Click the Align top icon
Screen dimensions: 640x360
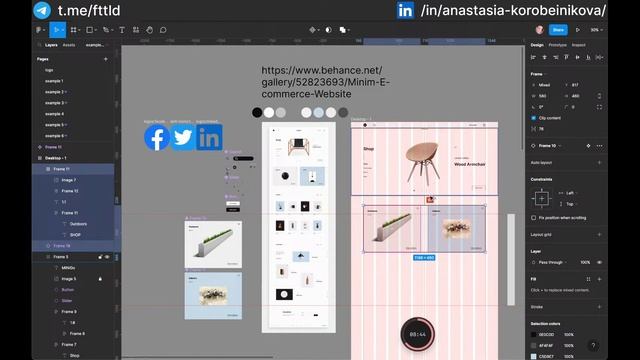566,58
